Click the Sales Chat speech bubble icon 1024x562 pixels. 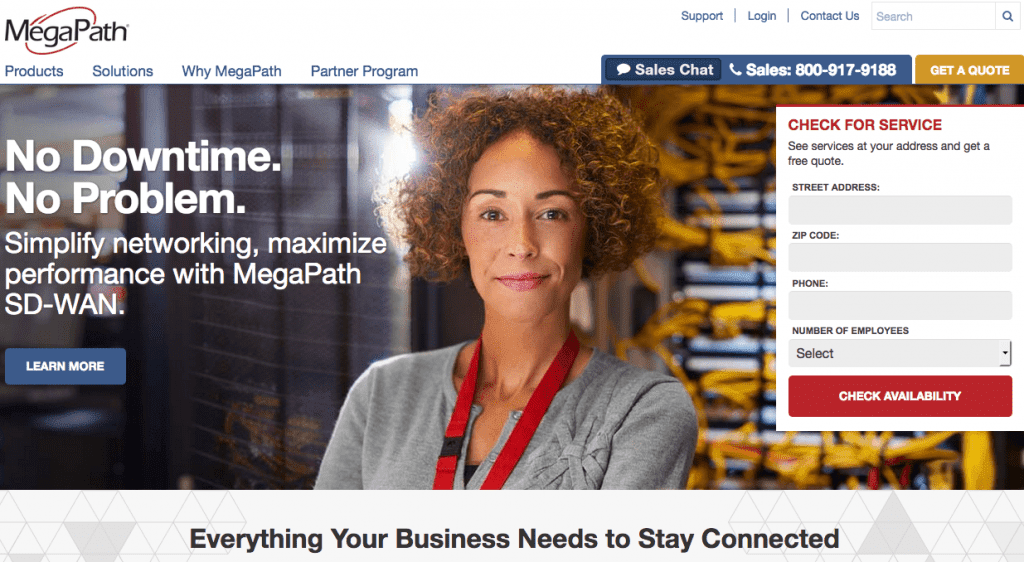pos(624,70)
